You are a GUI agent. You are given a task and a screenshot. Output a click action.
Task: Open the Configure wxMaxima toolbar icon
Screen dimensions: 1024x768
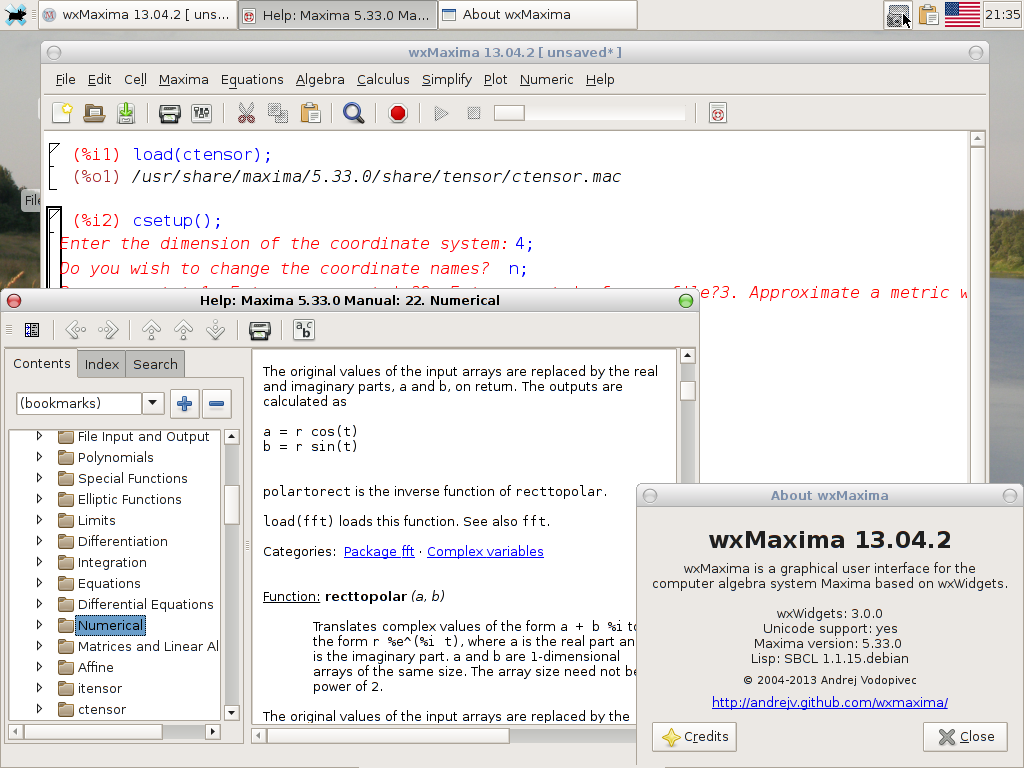pyautogui.click(x=202, y=113)
